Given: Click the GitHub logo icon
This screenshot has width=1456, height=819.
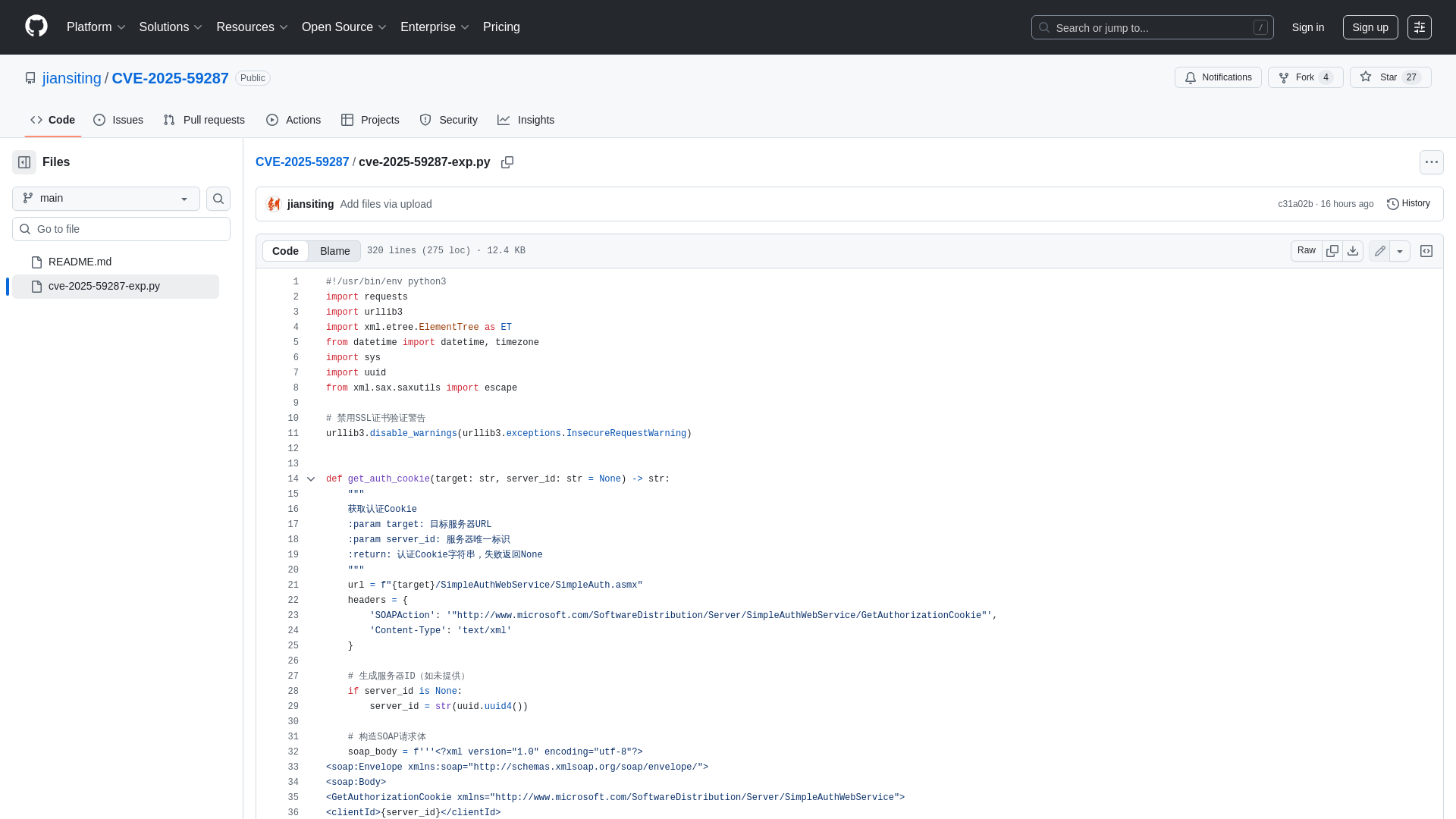Looking at the screenshot, I should pos(35,27).
